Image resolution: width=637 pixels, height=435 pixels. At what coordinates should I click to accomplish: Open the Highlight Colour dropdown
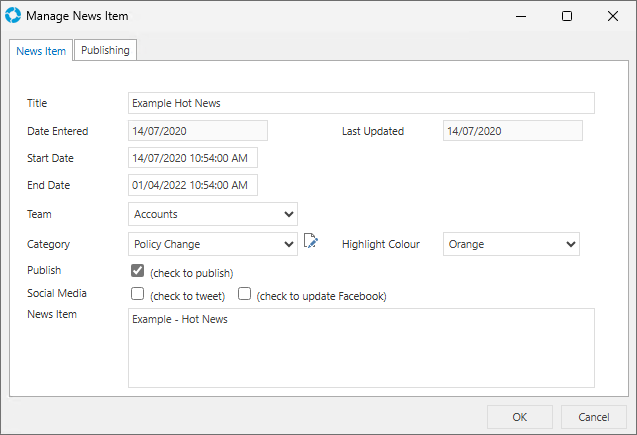511,244
